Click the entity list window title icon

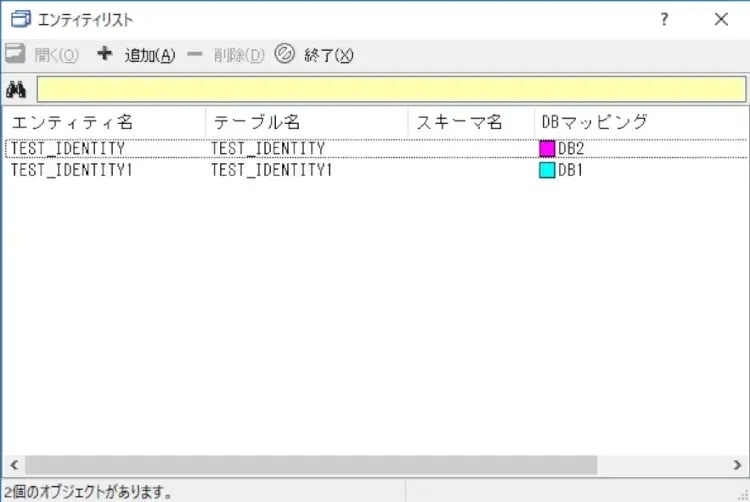(19, 19)
